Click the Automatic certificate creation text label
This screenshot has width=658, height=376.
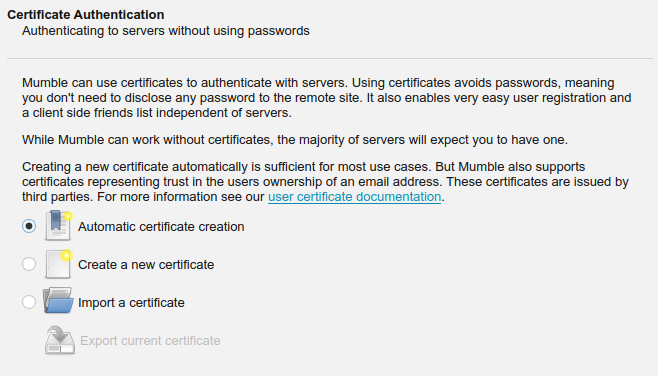pos(161,227)
